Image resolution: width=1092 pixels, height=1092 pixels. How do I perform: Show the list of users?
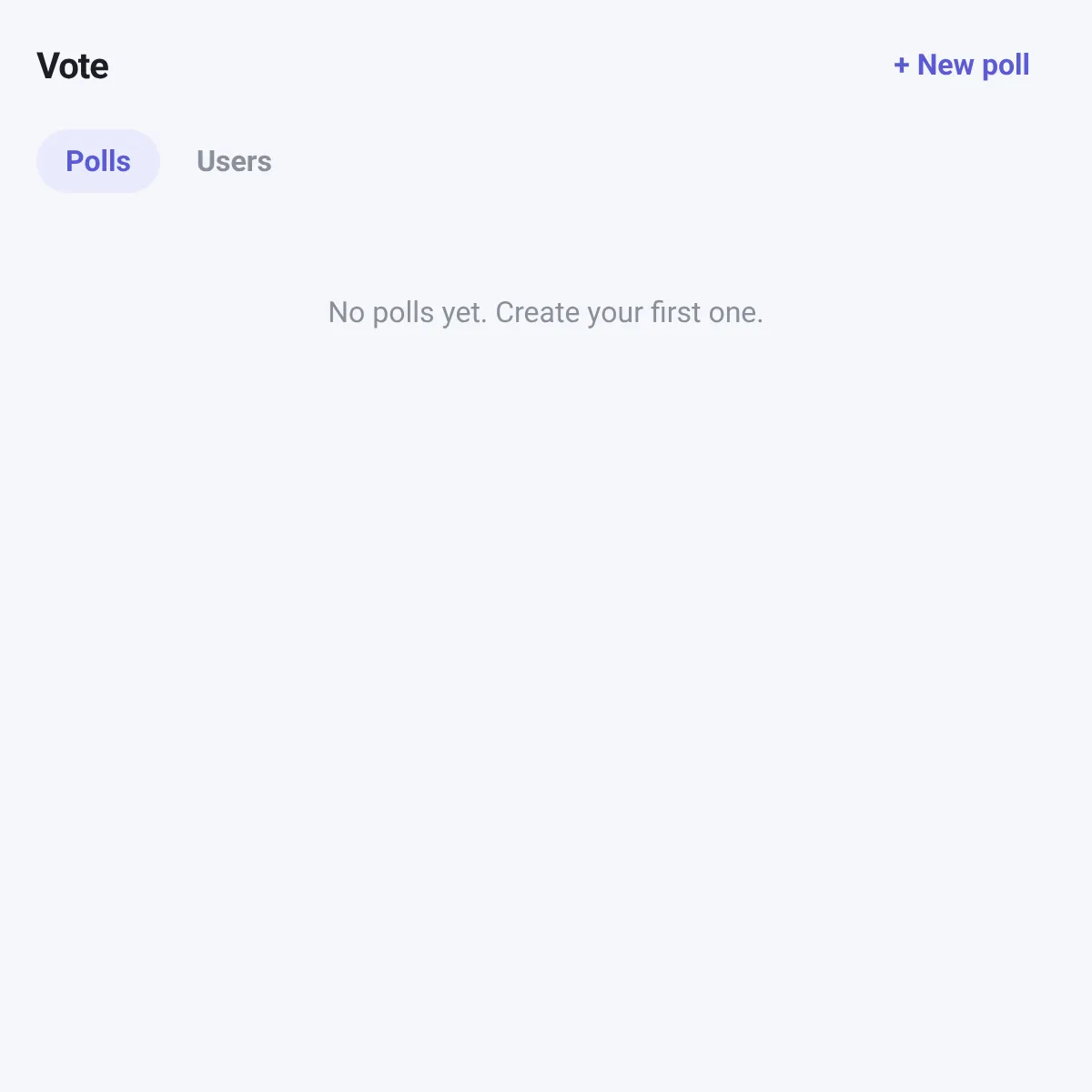coord(234,161)
